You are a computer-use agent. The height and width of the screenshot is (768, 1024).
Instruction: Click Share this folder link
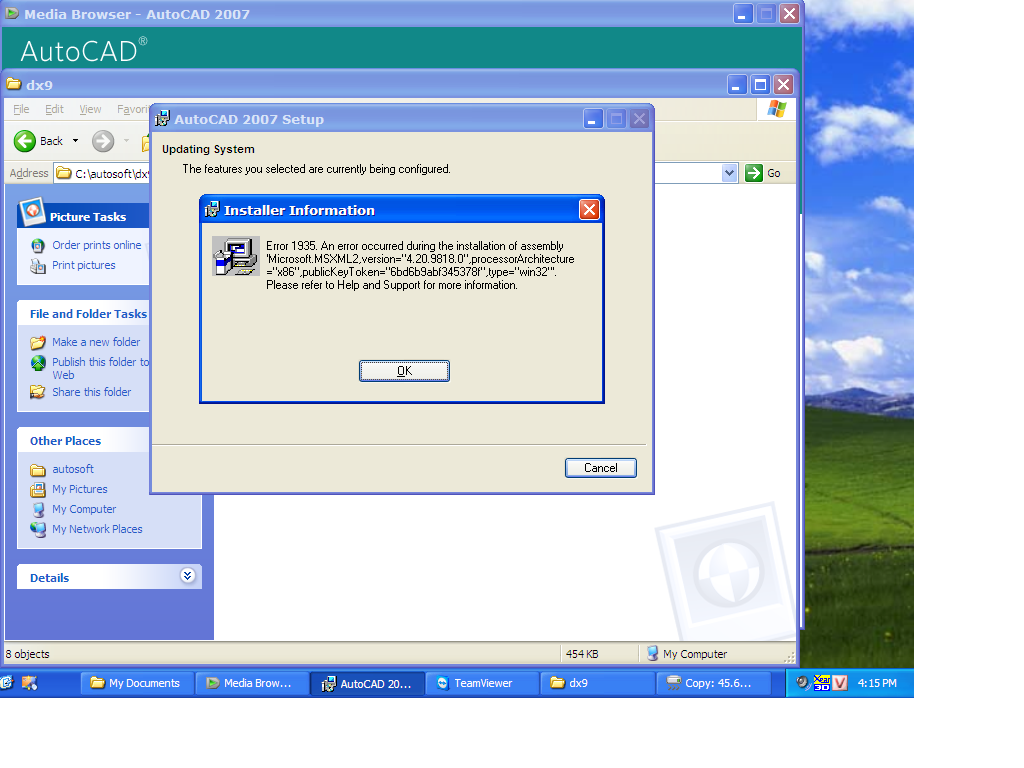pos(91,392)
